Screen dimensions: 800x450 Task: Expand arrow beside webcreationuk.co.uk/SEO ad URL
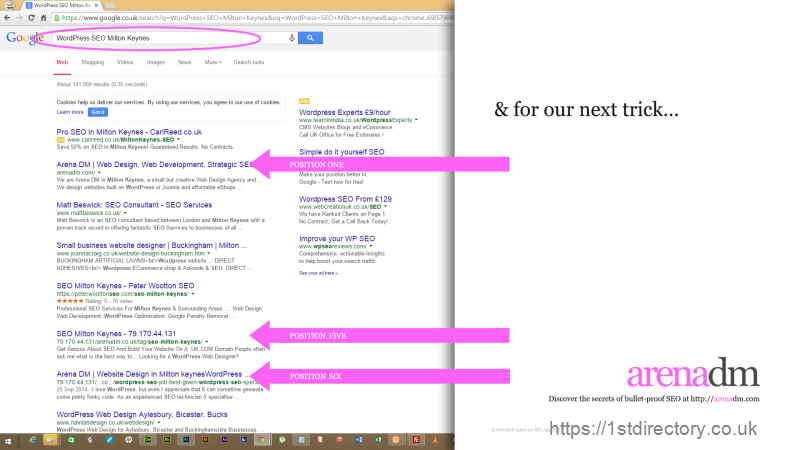[385, 207]
